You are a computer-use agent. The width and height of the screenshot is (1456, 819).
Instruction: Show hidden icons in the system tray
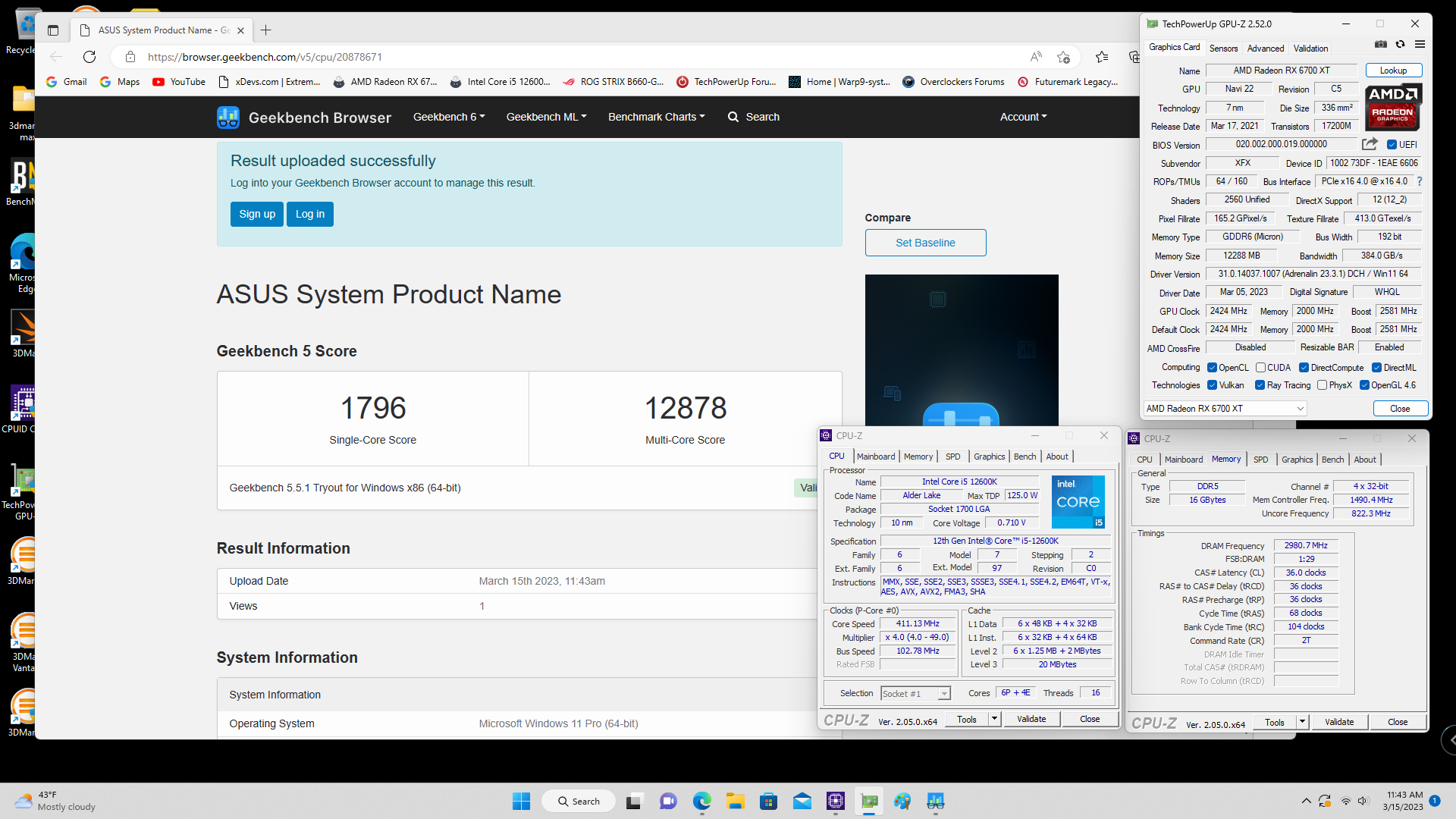pyautogui.click(x=1306, y=801)
